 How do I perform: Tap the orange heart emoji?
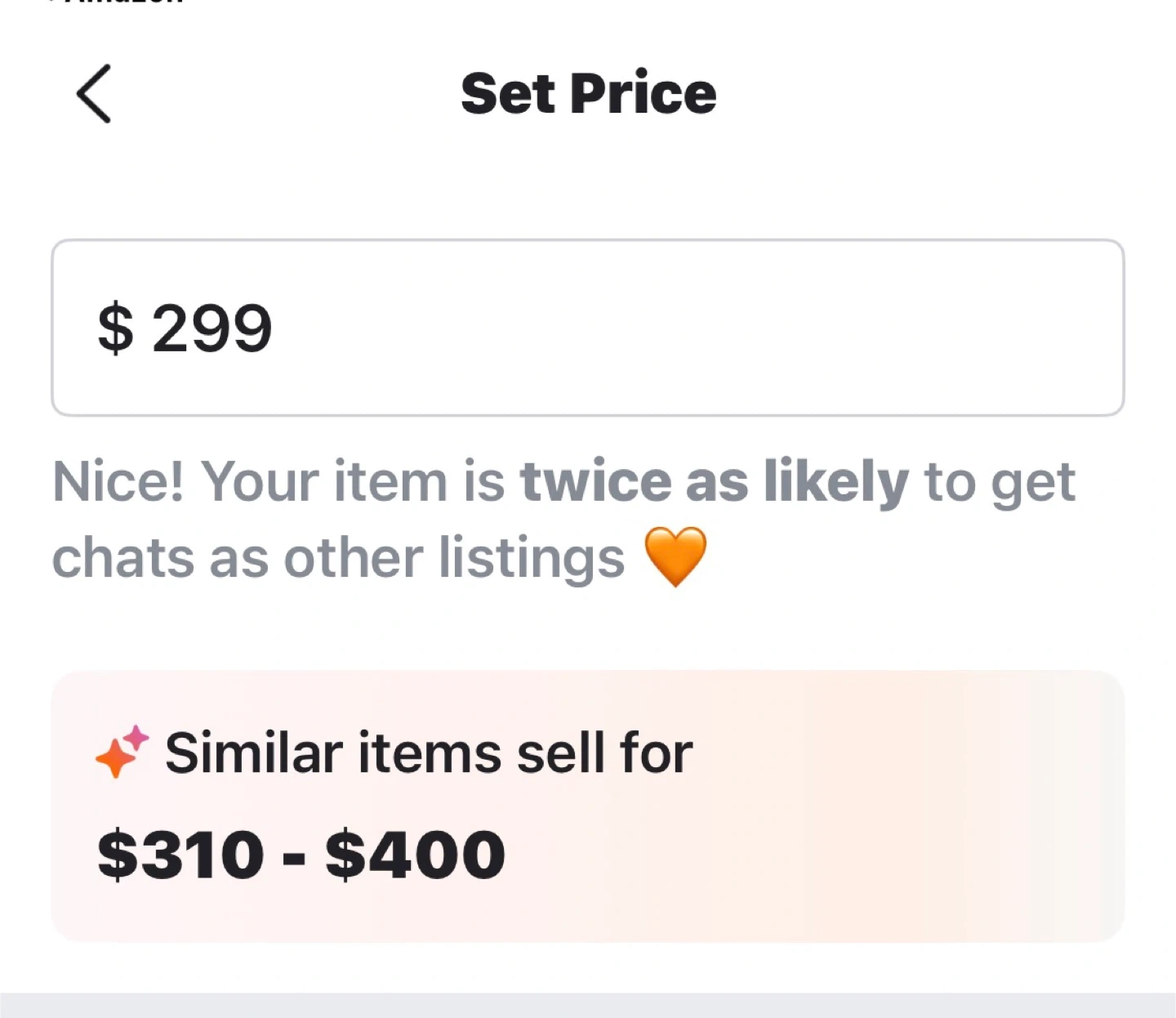point(675,556)
